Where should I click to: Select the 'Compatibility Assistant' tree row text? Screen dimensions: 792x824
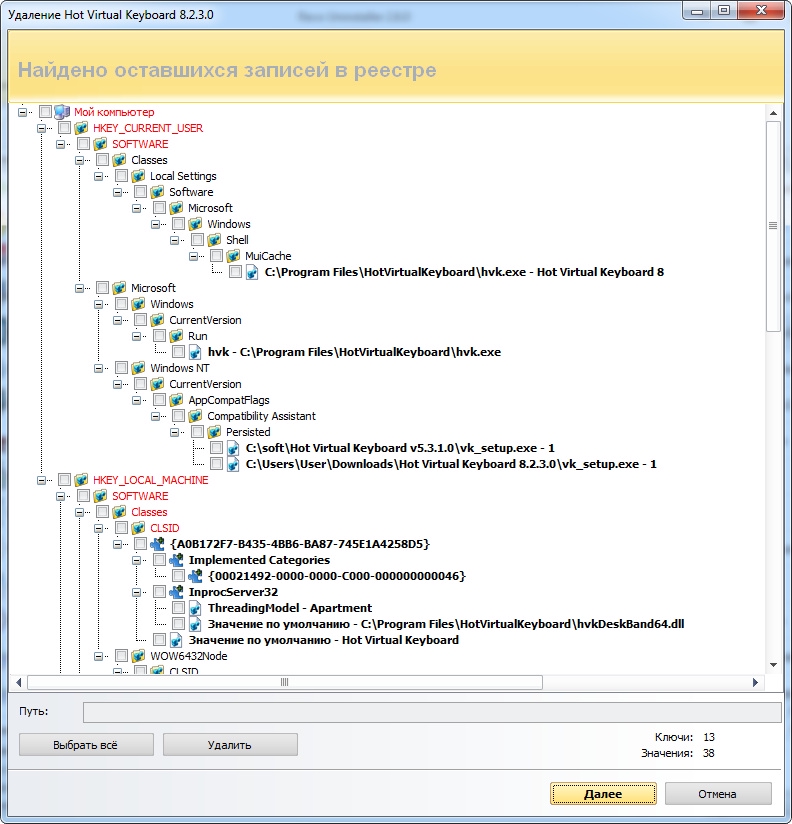tap(261, 416)
